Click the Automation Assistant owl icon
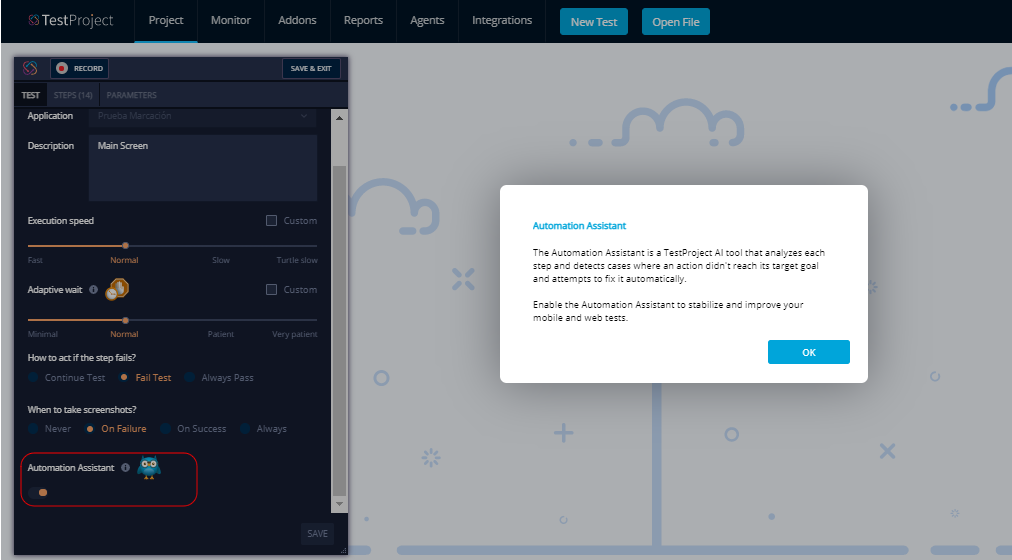The width and height of the screenshot is (1012, 560). pyautogui.click(x=149, y=467)
